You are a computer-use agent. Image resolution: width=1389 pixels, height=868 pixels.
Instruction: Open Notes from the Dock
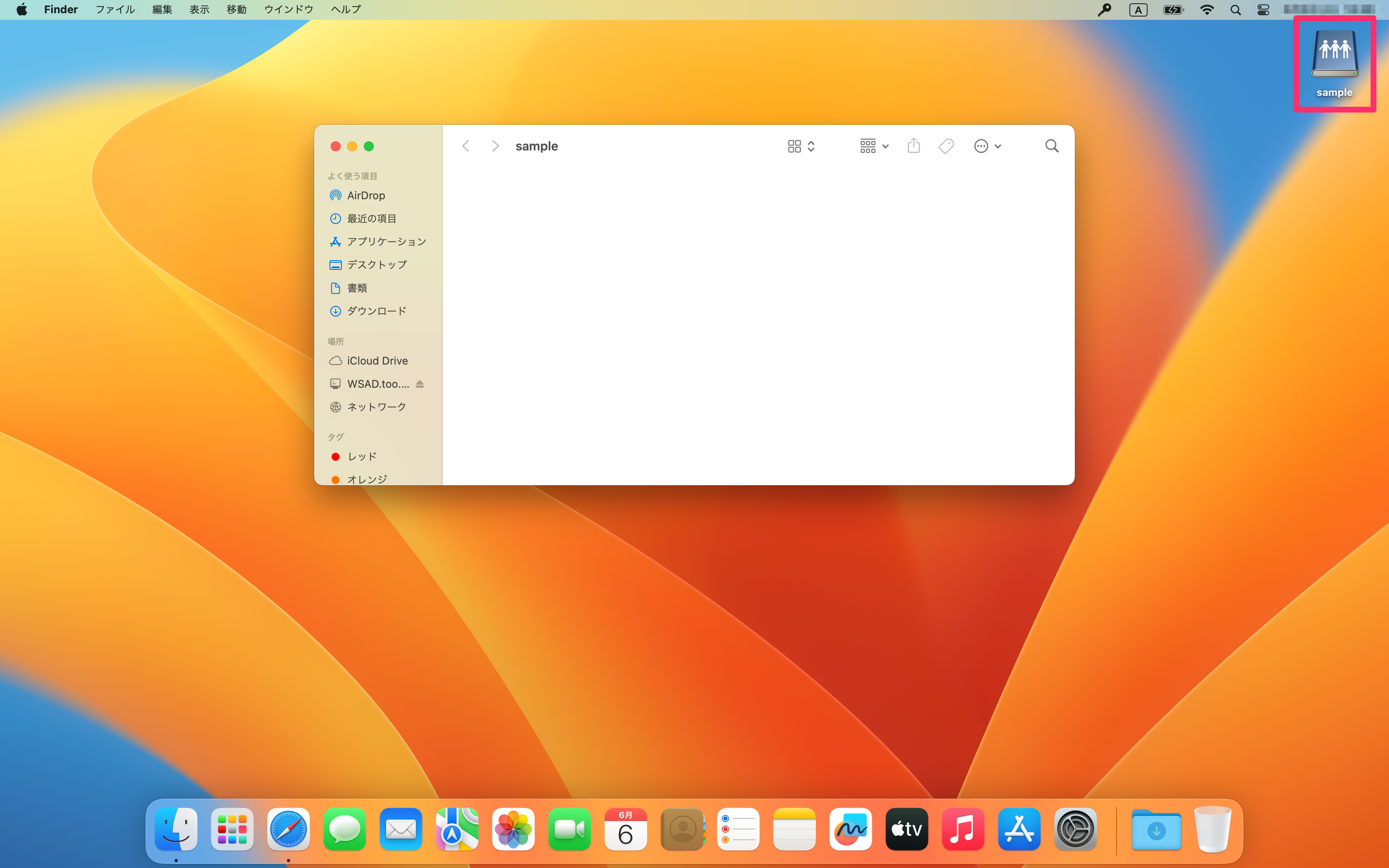coord(795,830)
